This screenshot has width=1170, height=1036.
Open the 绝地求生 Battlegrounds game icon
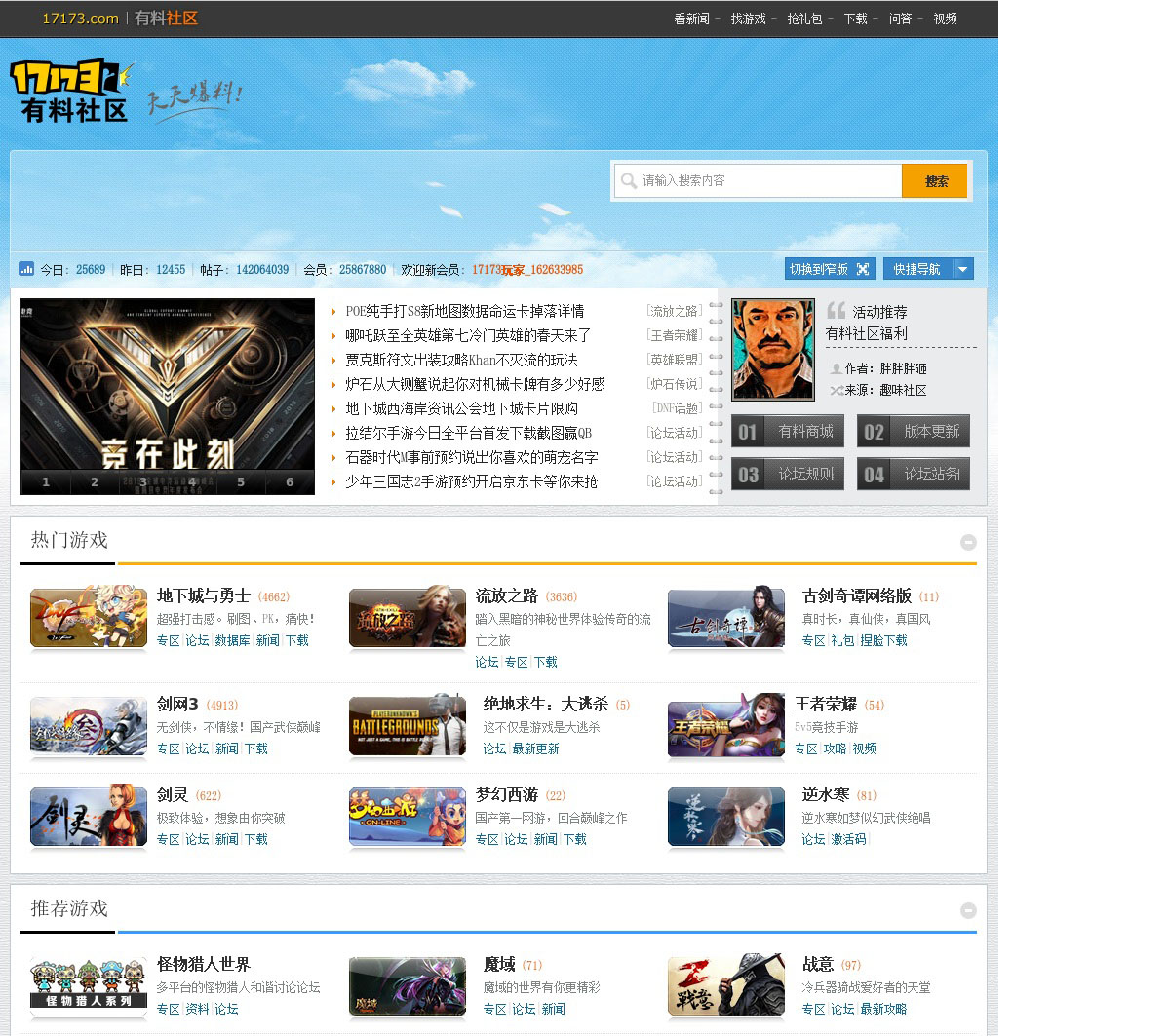coord(407,725)
